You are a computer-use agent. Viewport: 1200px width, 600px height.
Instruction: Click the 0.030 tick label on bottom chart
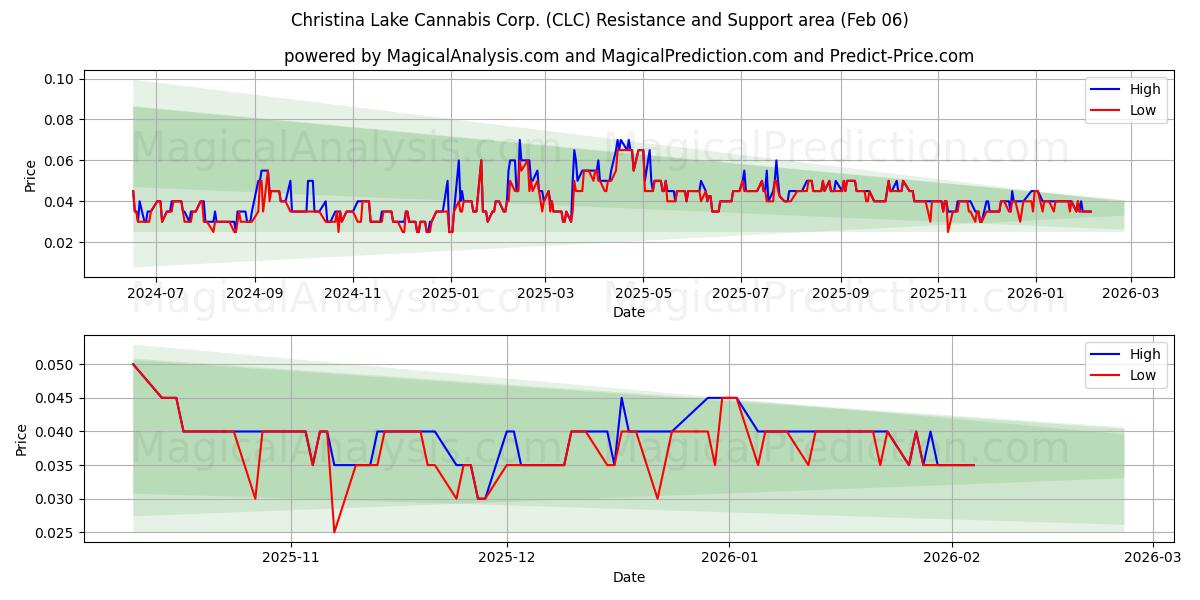[57, 500]
